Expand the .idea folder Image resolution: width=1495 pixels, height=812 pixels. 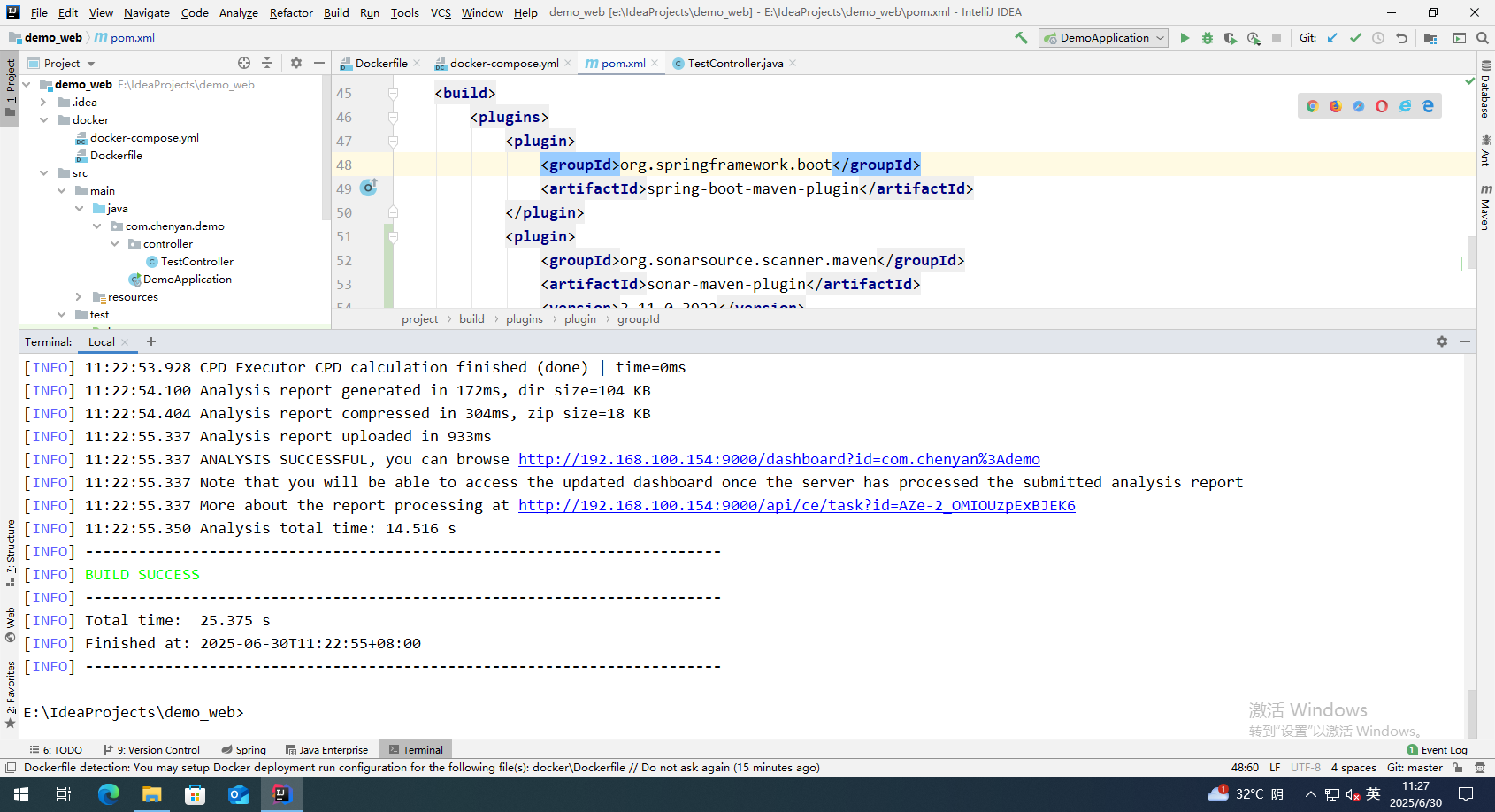(x=43, y=103)
